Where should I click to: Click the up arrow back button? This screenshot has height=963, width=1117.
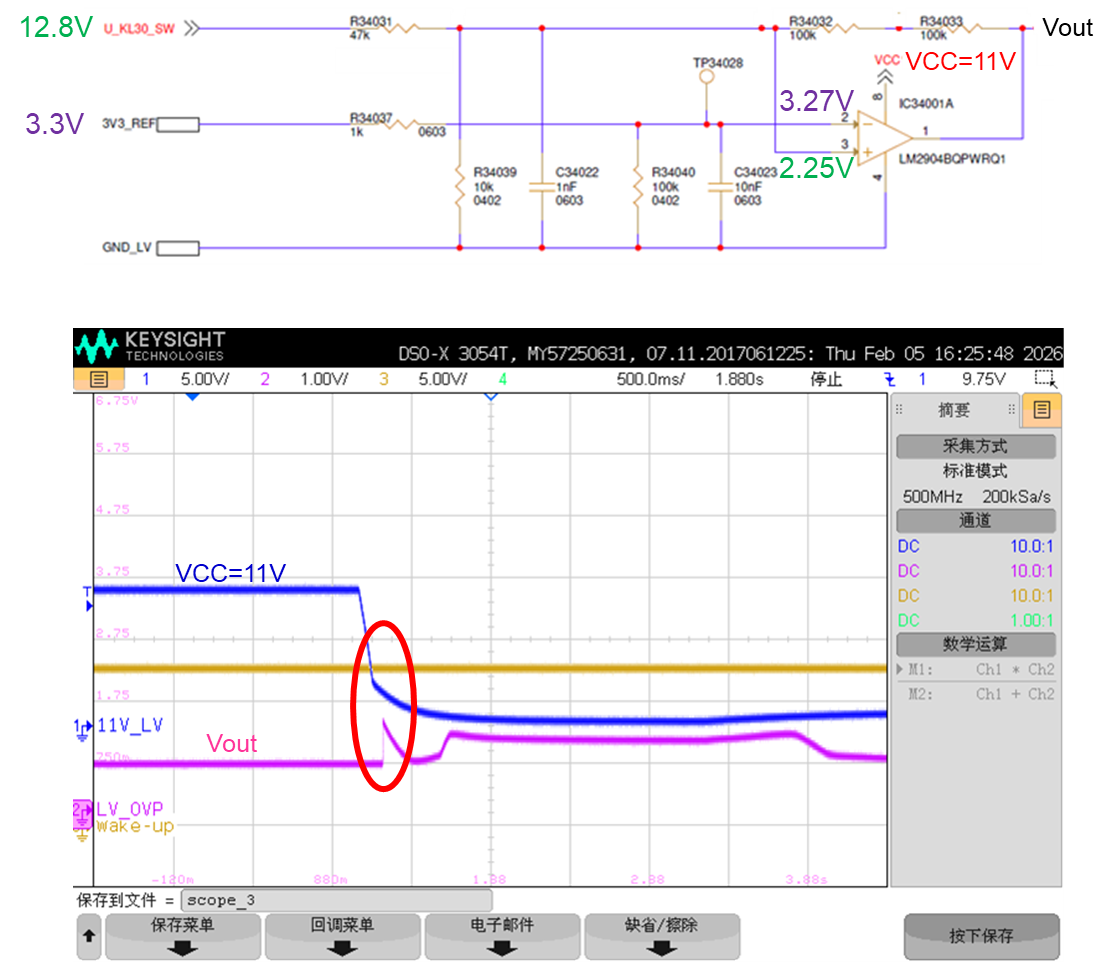(89, 937)
